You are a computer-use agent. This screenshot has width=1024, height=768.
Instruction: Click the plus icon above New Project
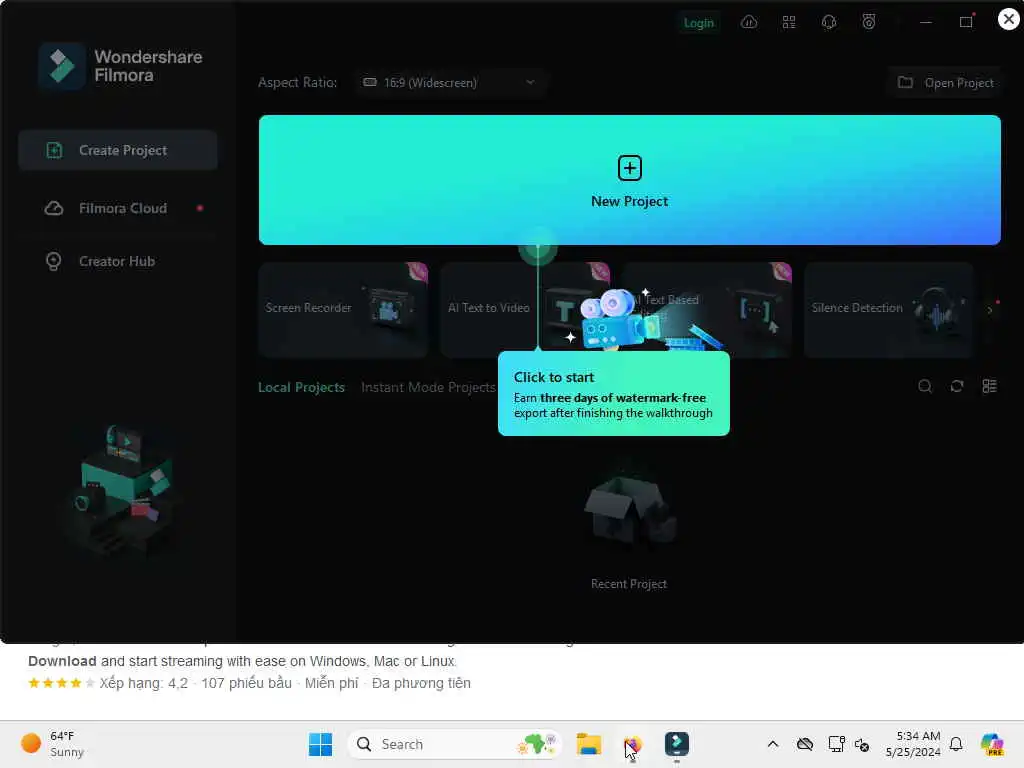pos(630,168)
